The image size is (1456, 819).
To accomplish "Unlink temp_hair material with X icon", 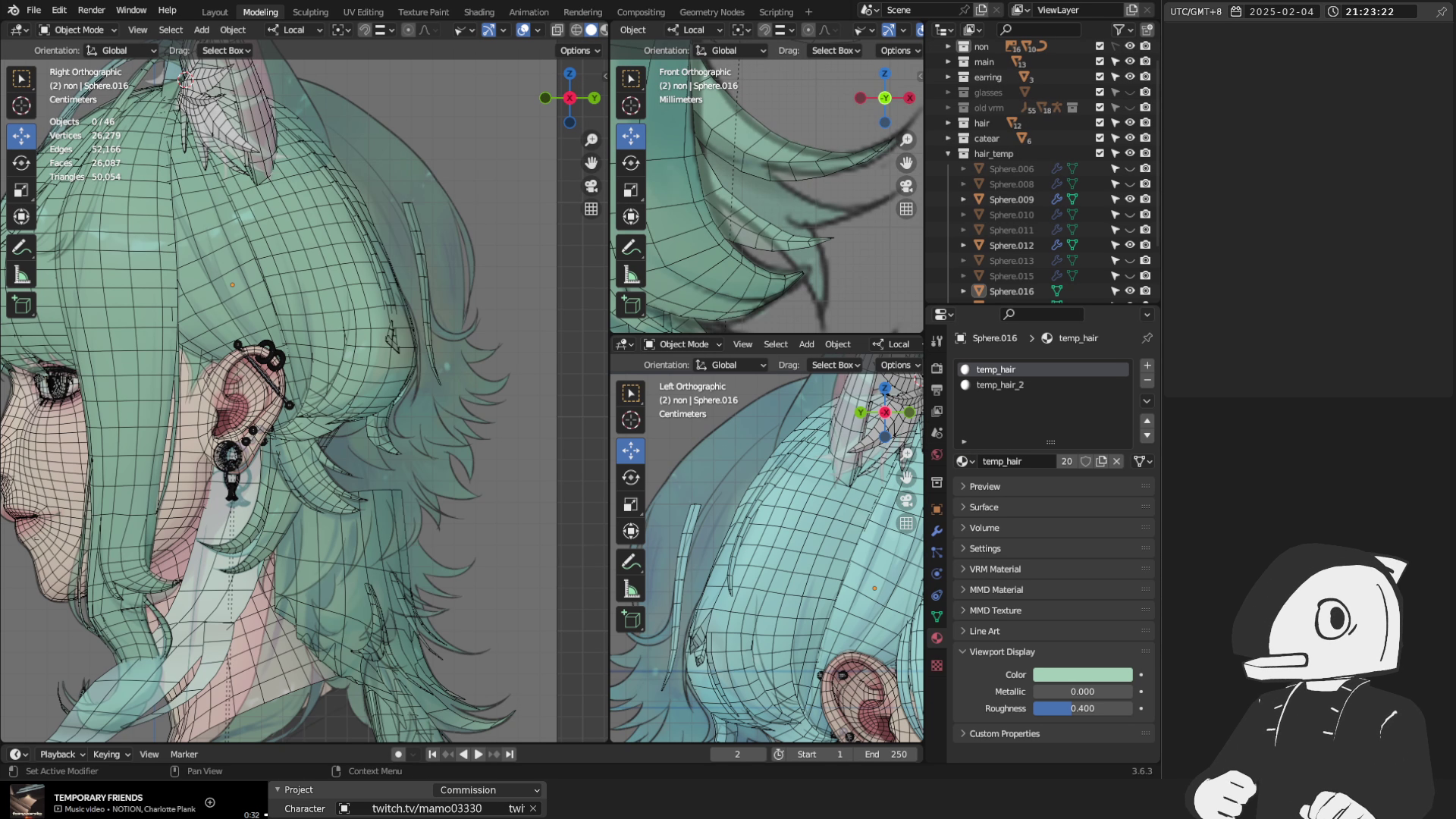I will (x=1116, y=461).
